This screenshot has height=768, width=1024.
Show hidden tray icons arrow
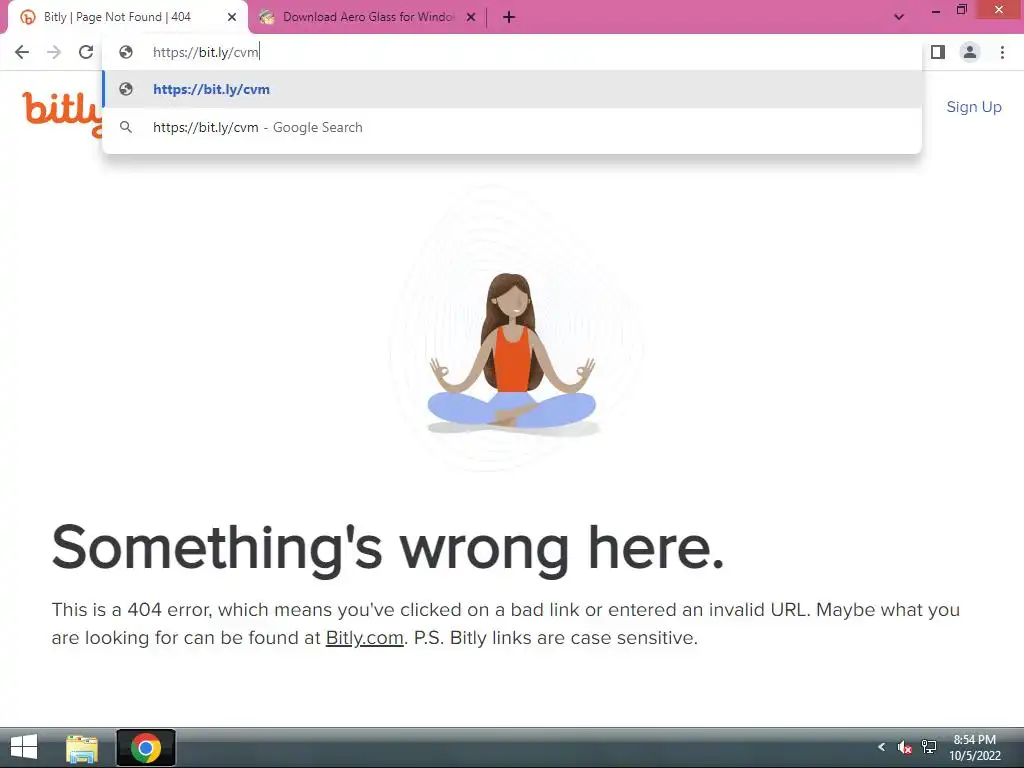(881, 746)
